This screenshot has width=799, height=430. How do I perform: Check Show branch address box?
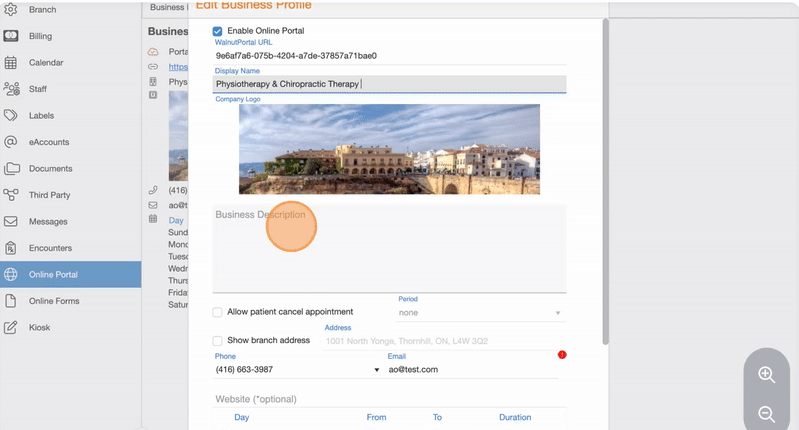point(218,340)
